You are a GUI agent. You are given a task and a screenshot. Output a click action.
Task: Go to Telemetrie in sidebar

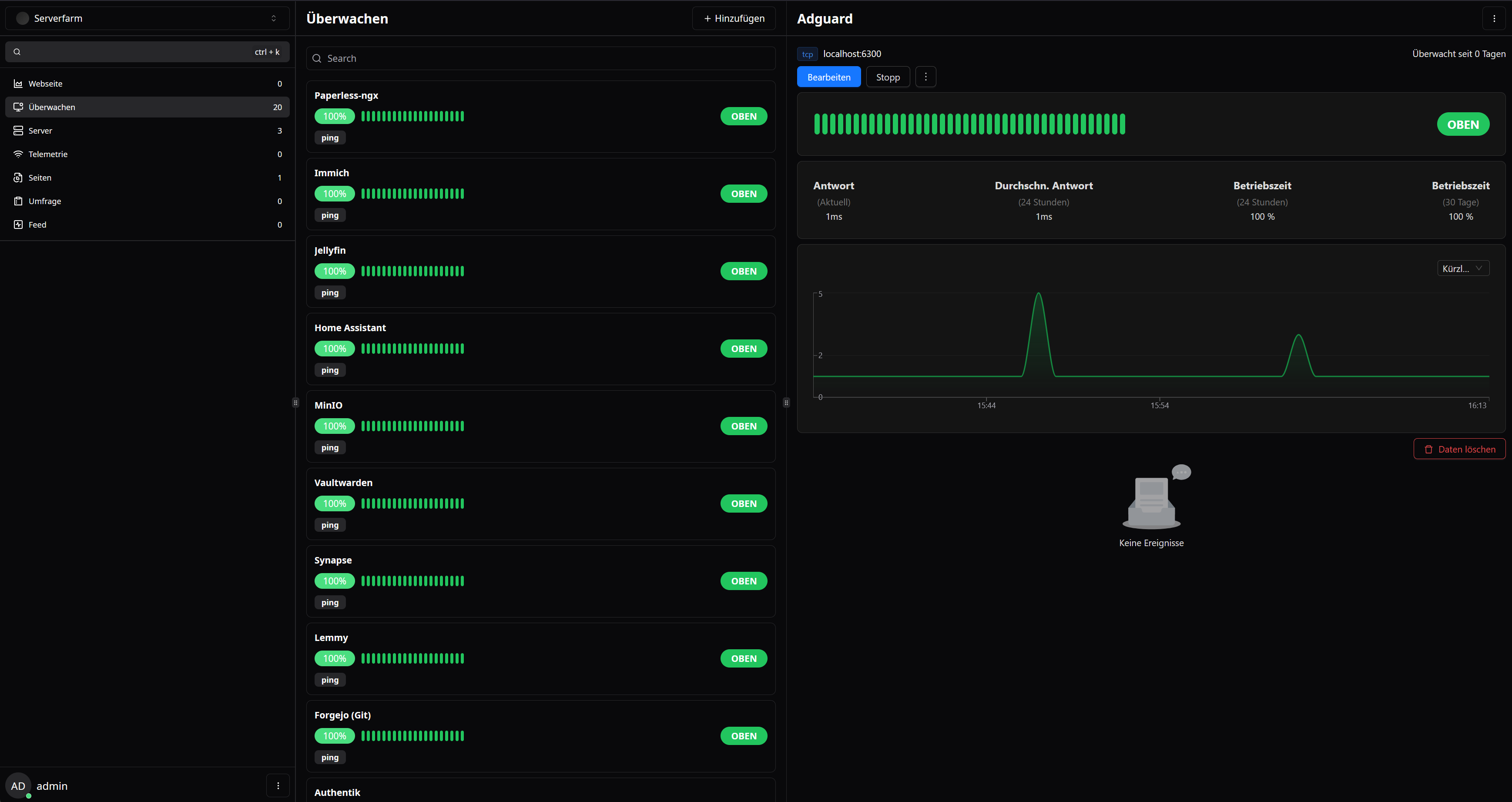[148, 154]
